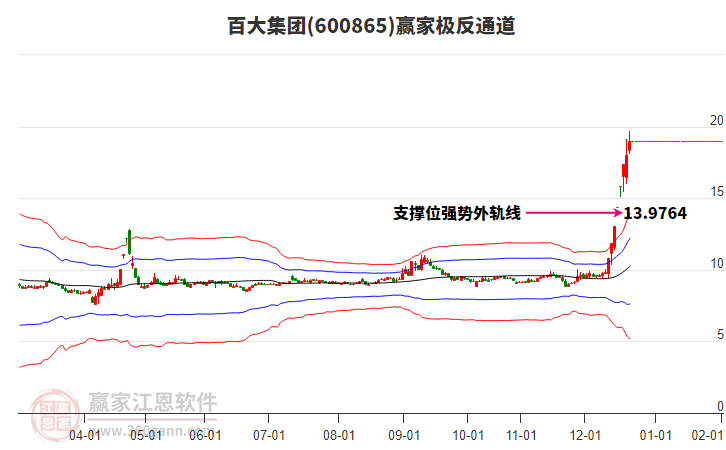
Task: Click the tall green candlestick in late April
Action: (130, 241)
